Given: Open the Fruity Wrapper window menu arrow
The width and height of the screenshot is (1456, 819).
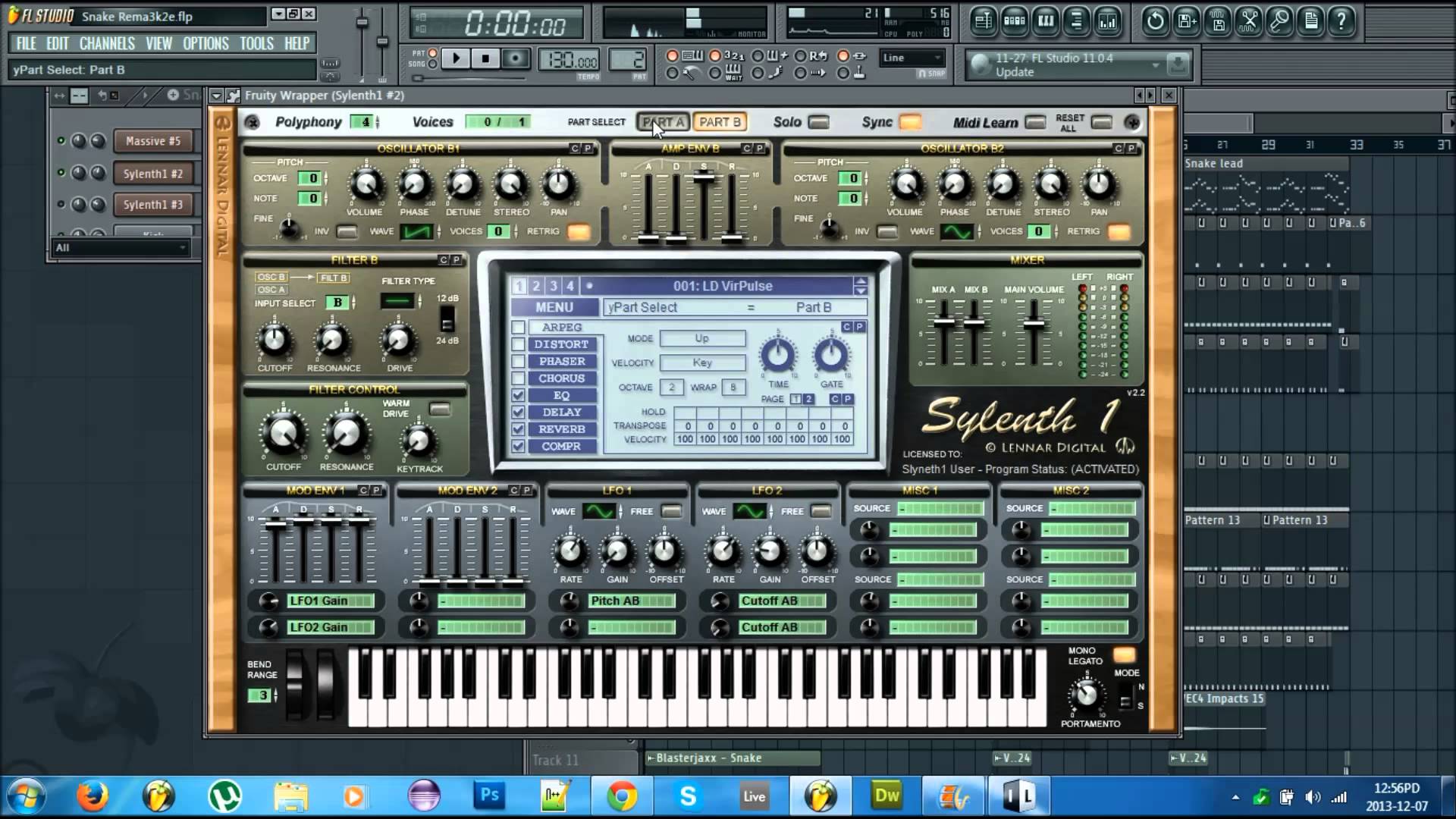Looking at the screenshot, I should 216,96.
